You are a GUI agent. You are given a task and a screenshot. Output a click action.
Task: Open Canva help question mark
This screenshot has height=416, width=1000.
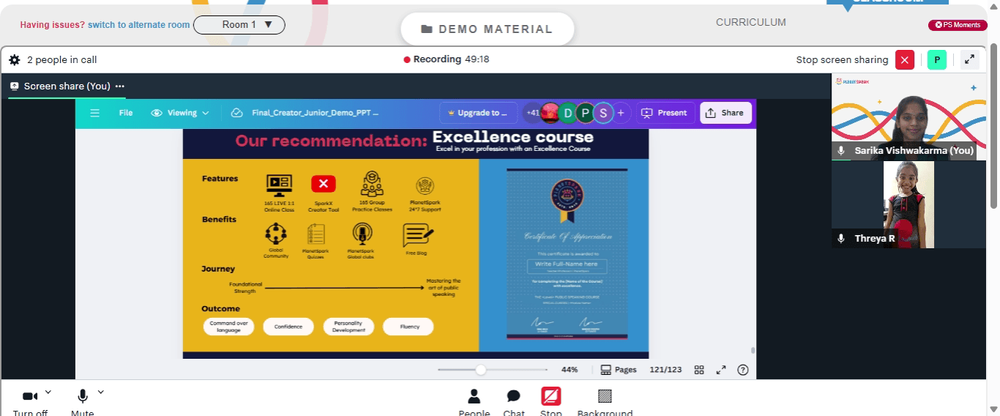point(742,370)
